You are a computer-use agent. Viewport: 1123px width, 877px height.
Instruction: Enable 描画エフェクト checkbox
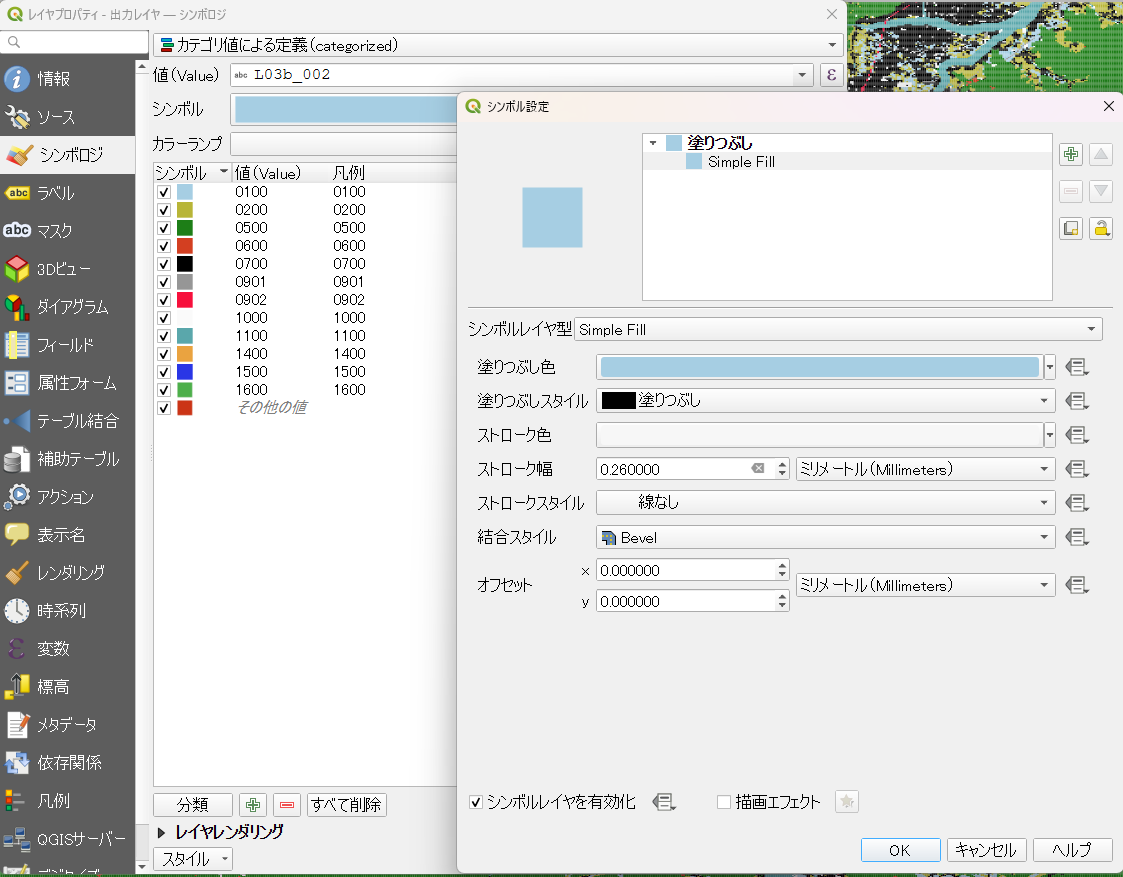(x=724, y=802)
